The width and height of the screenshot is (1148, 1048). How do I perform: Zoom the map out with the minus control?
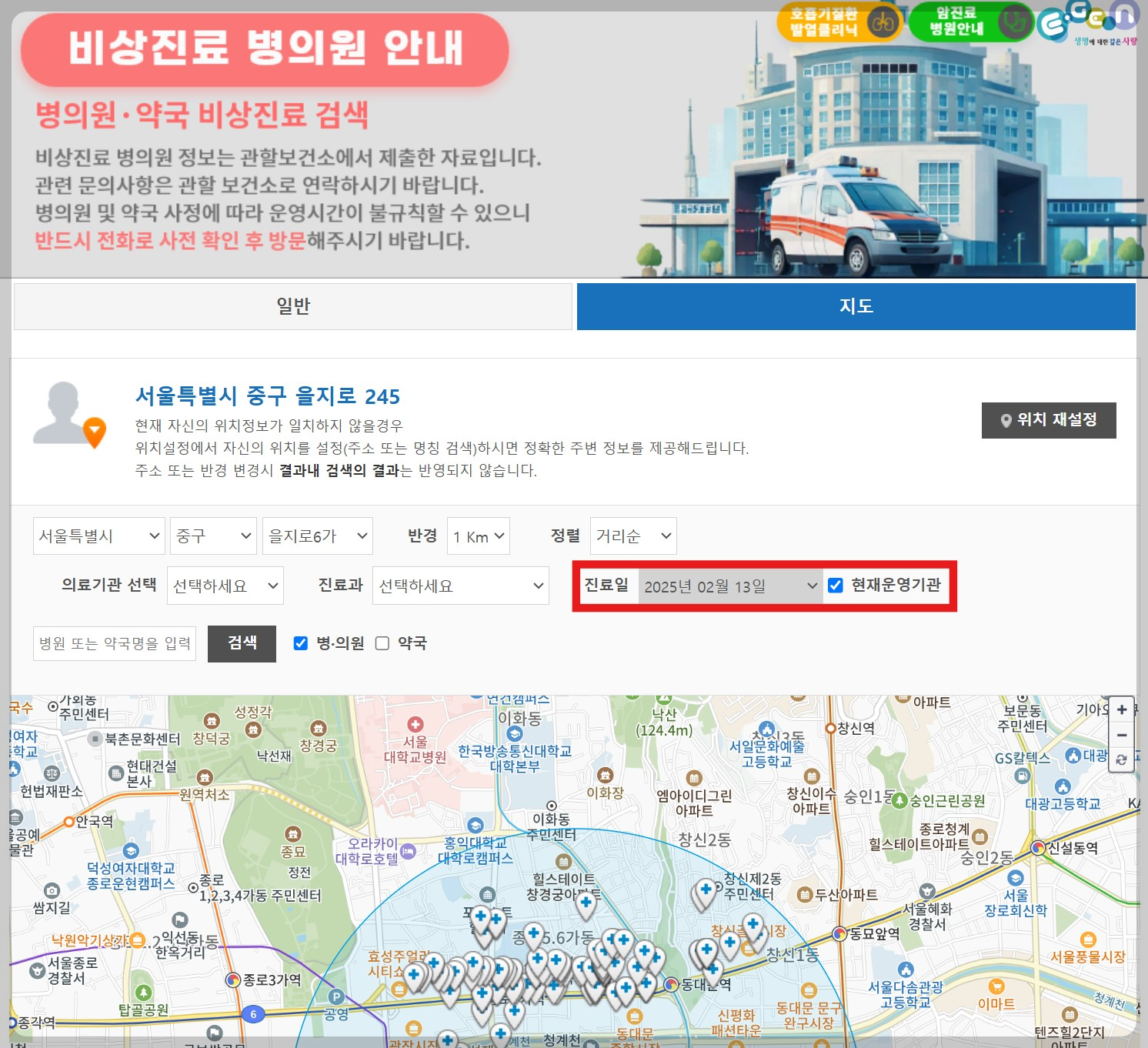(1122, 736)
